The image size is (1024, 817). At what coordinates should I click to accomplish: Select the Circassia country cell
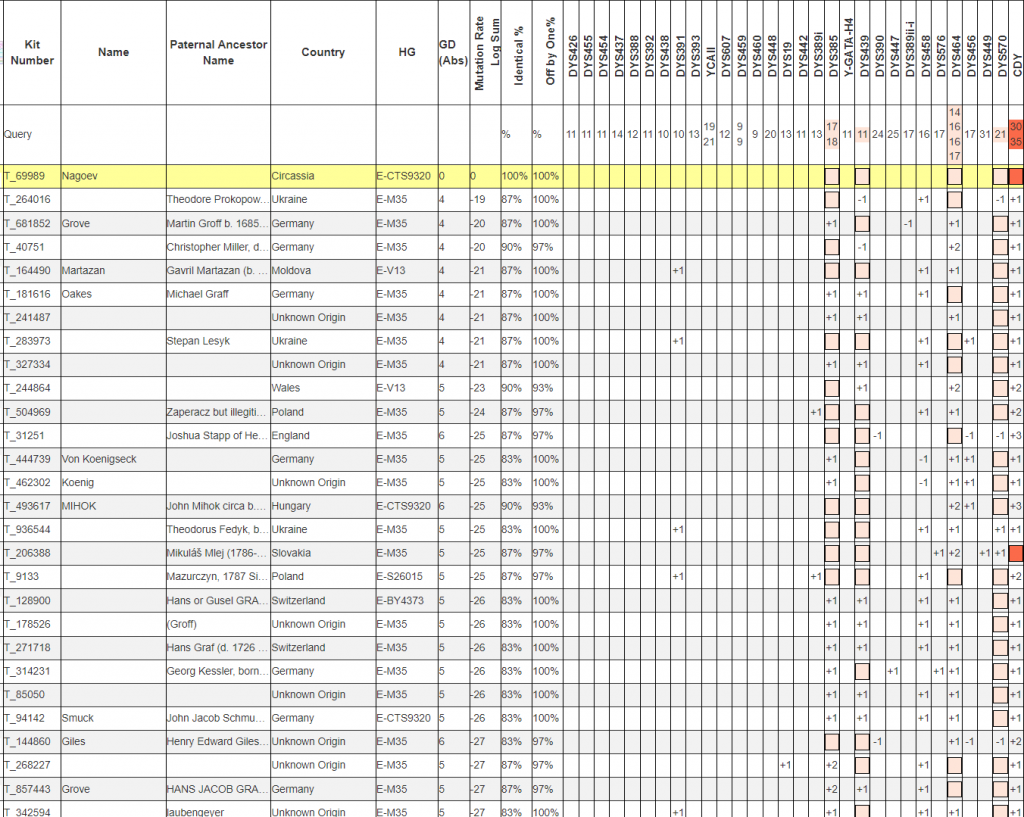point(292,176)
